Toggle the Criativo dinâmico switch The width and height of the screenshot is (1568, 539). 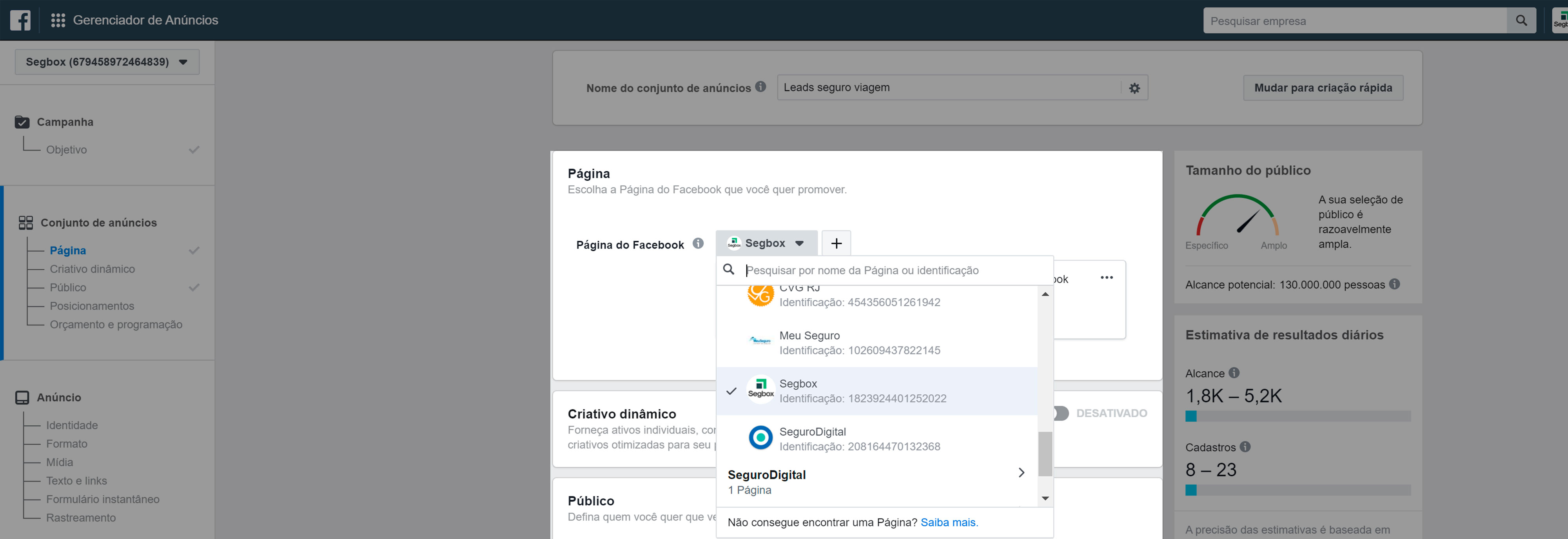(x=1060, y=413)
